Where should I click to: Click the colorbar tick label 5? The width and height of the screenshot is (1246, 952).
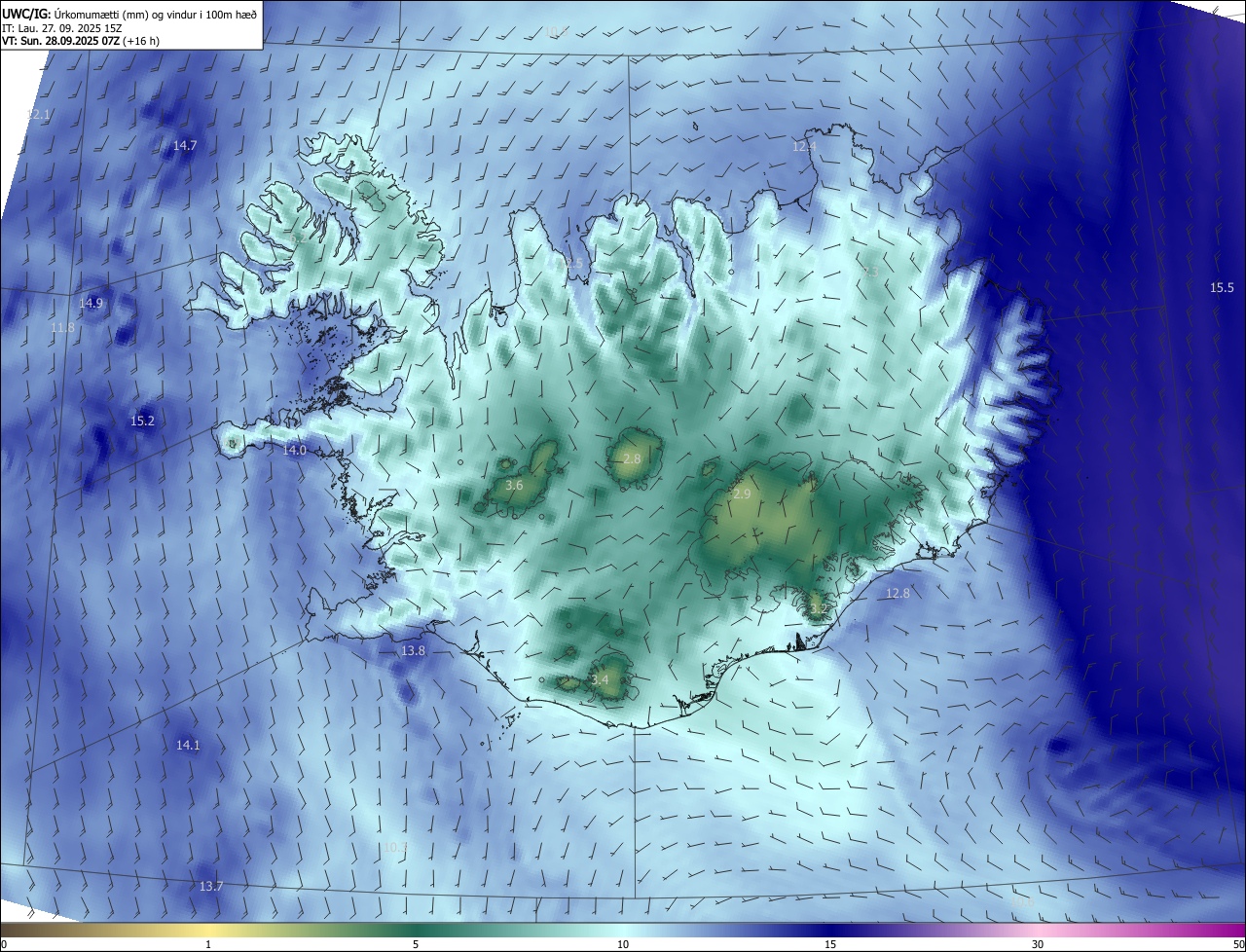(416, 944)
